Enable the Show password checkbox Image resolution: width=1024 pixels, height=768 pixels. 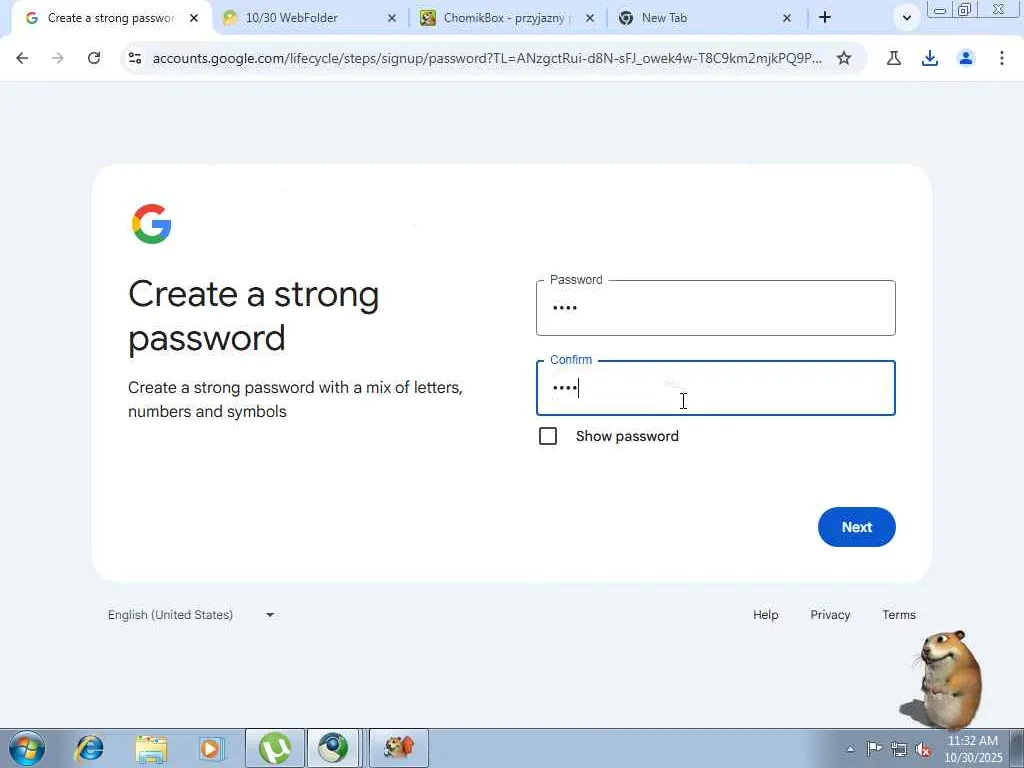pos(548,436)
